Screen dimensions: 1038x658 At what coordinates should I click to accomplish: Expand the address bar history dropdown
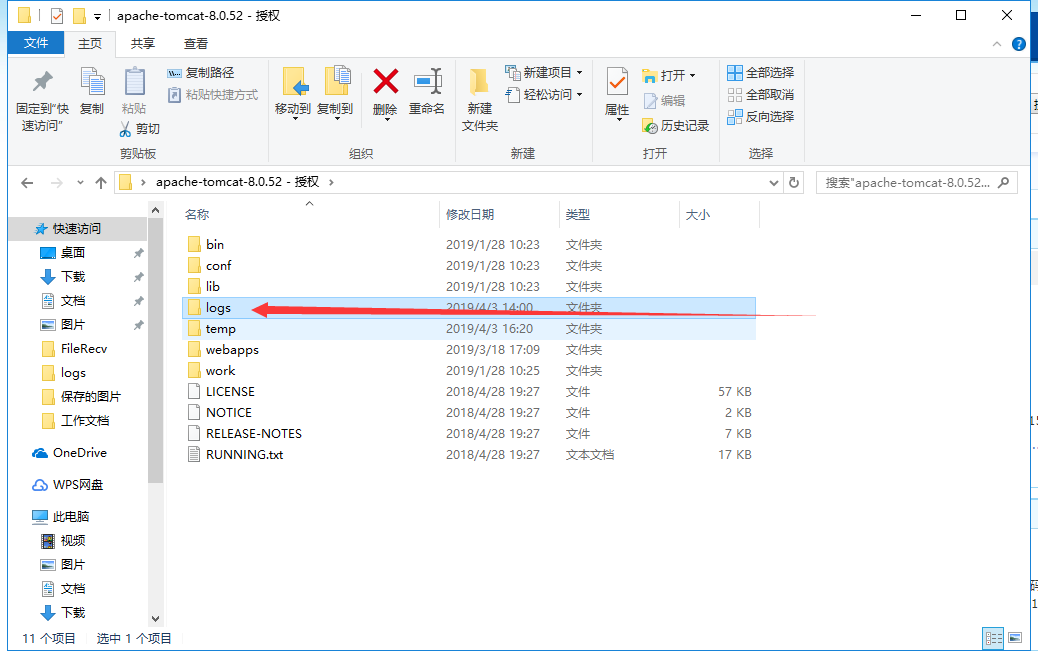pyautogui.click(x=773, y=183)
